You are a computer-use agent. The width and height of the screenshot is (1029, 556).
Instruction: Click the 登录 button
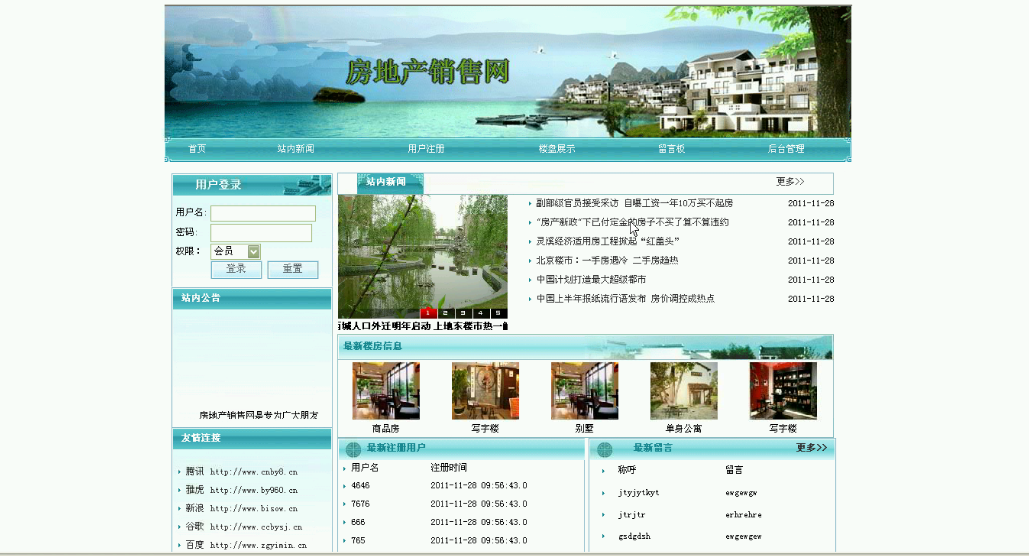pyautogui.click(x=236, y=269)
